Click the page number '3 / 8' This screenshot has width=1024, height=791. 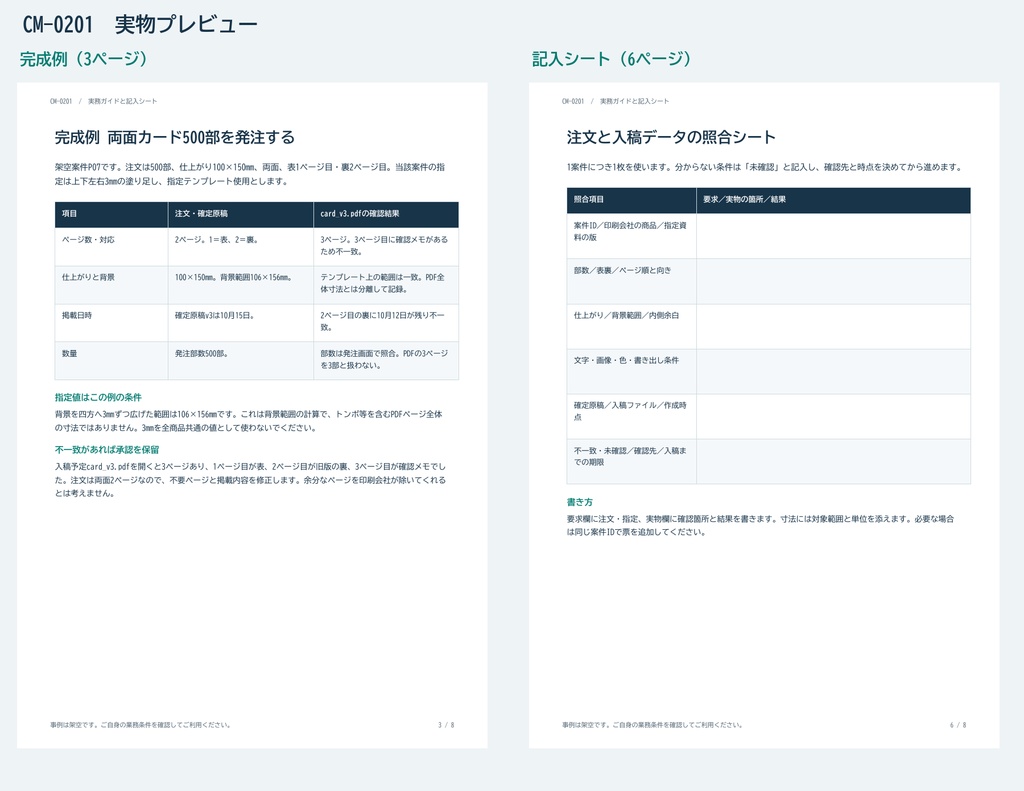click(x=446, y=725)
